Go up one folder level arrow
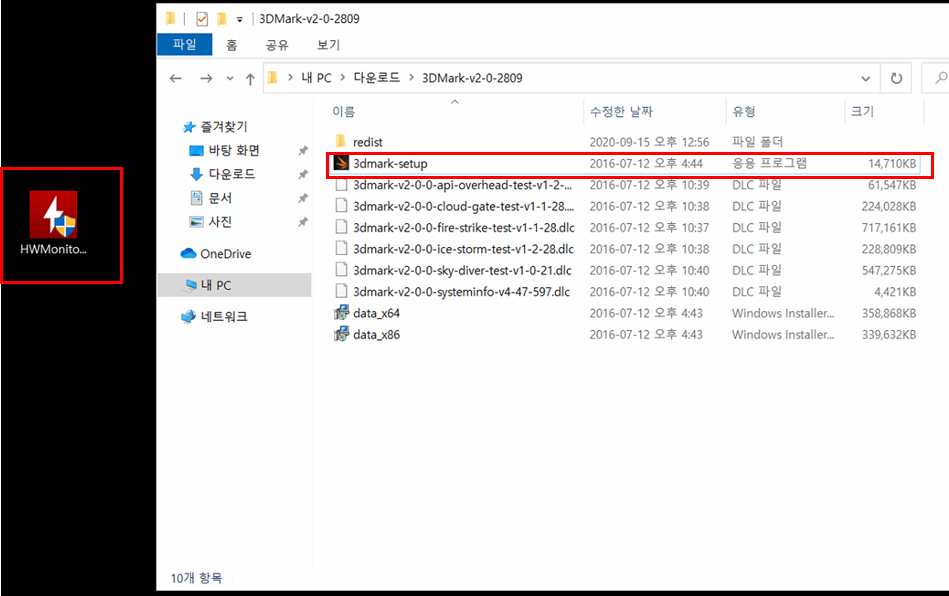The width and height of the screenshot is (949, 596). (x=250, y=79)
